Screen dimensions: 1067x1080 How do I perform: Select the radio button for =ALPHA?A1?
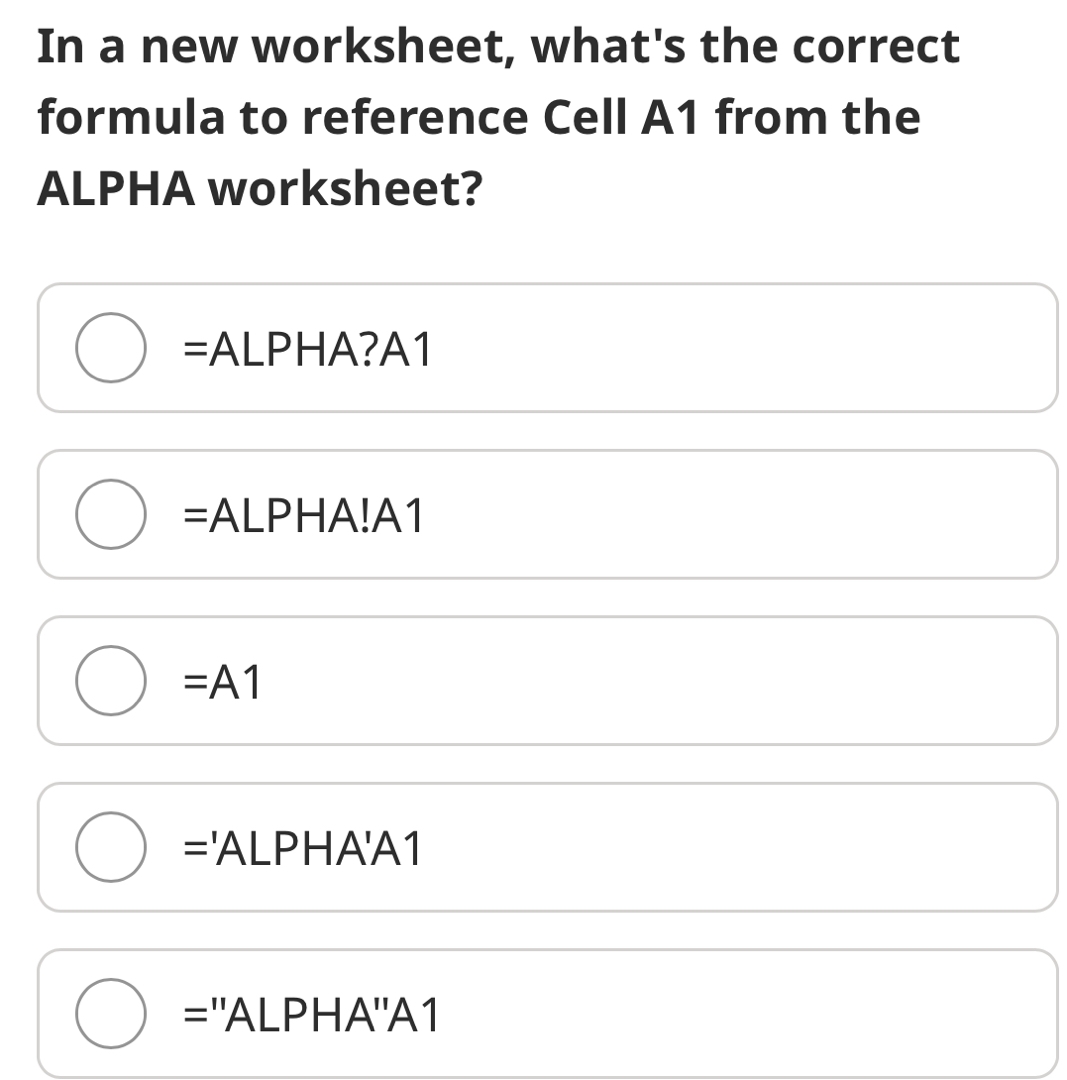click(x=110, y=348)
